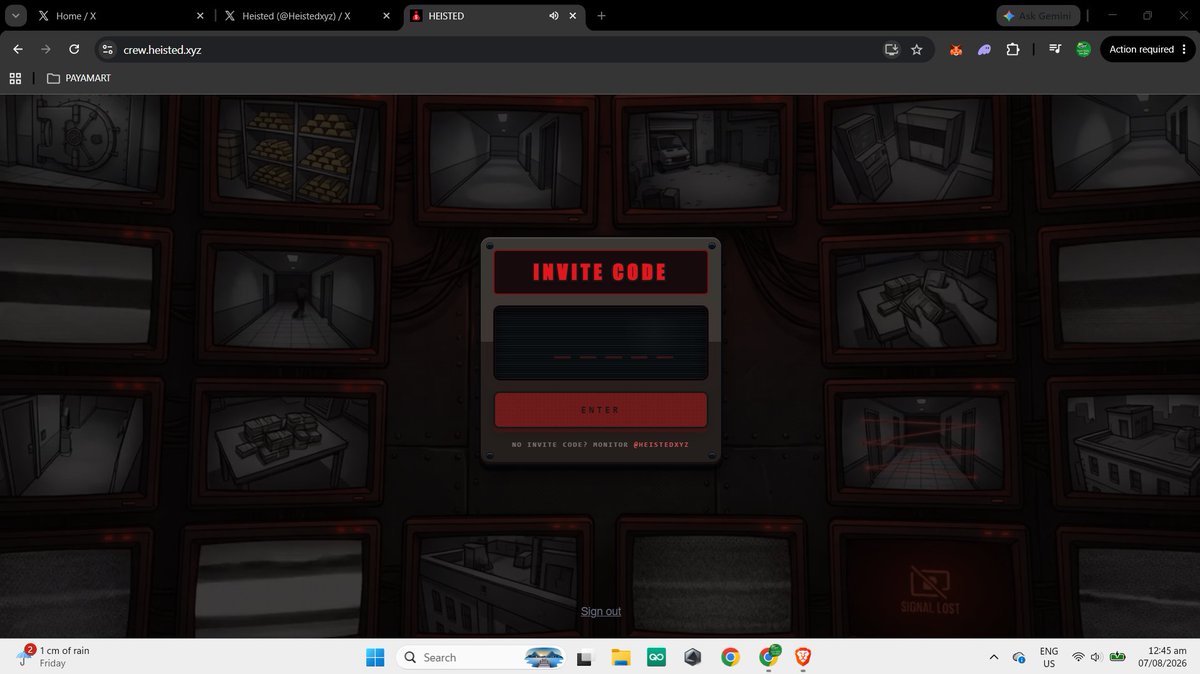
Task: Click the red ENTER button
Action: pos(601,410)
